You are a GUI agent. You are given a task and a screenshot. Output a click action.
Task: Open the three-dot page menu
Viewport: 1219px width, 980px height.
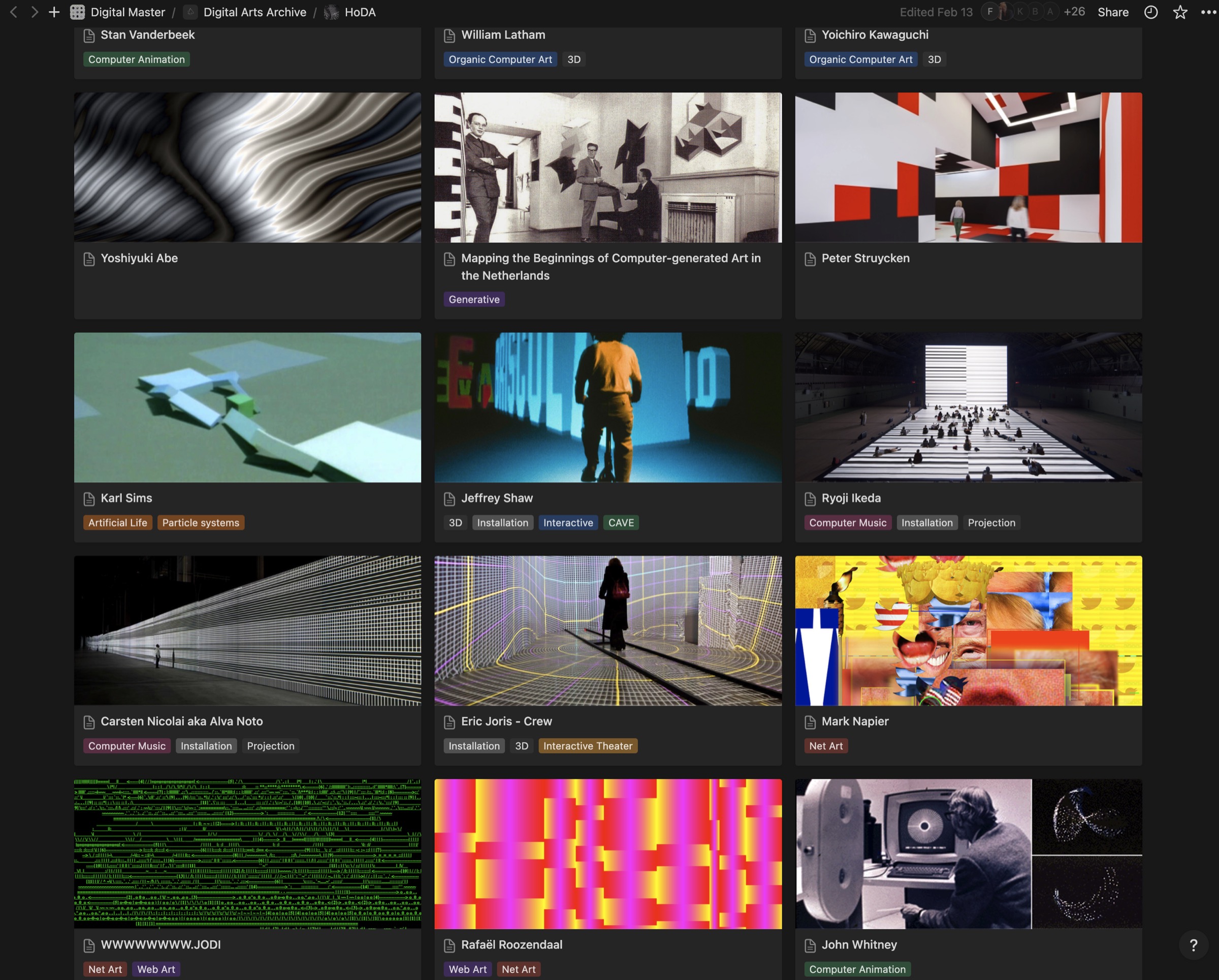pos(1208,12)
